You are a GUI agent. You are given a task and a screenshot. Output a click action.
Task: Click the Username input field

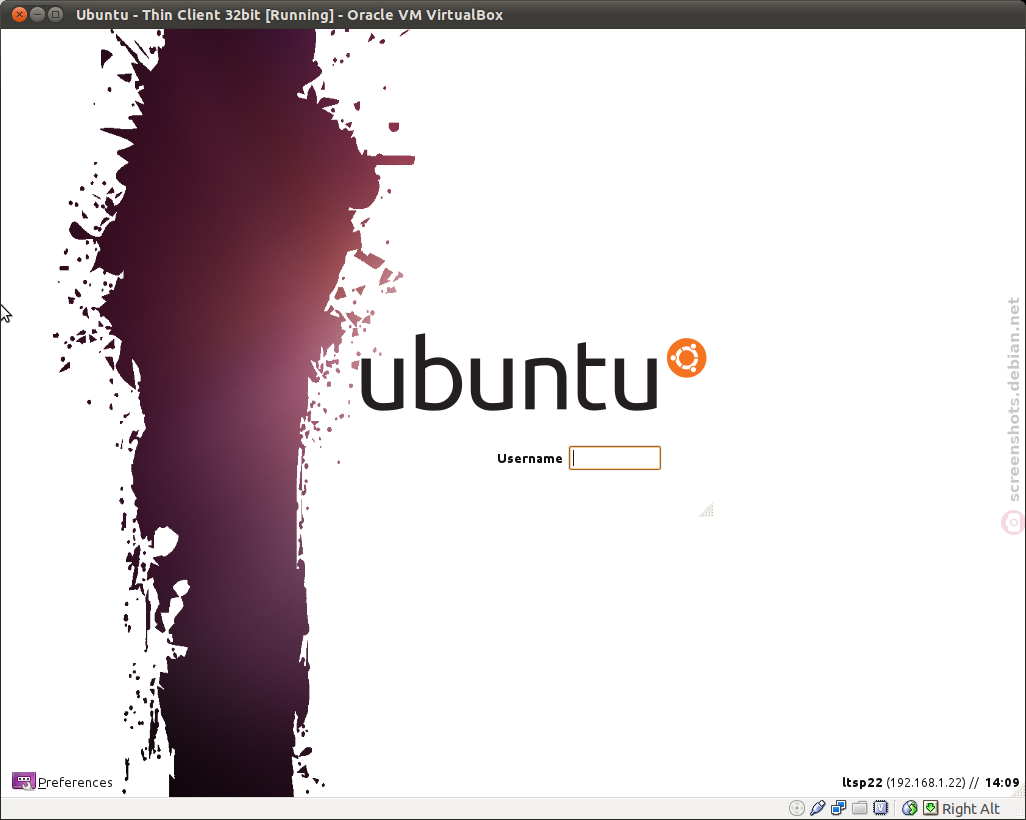click(x=614, y=458)
